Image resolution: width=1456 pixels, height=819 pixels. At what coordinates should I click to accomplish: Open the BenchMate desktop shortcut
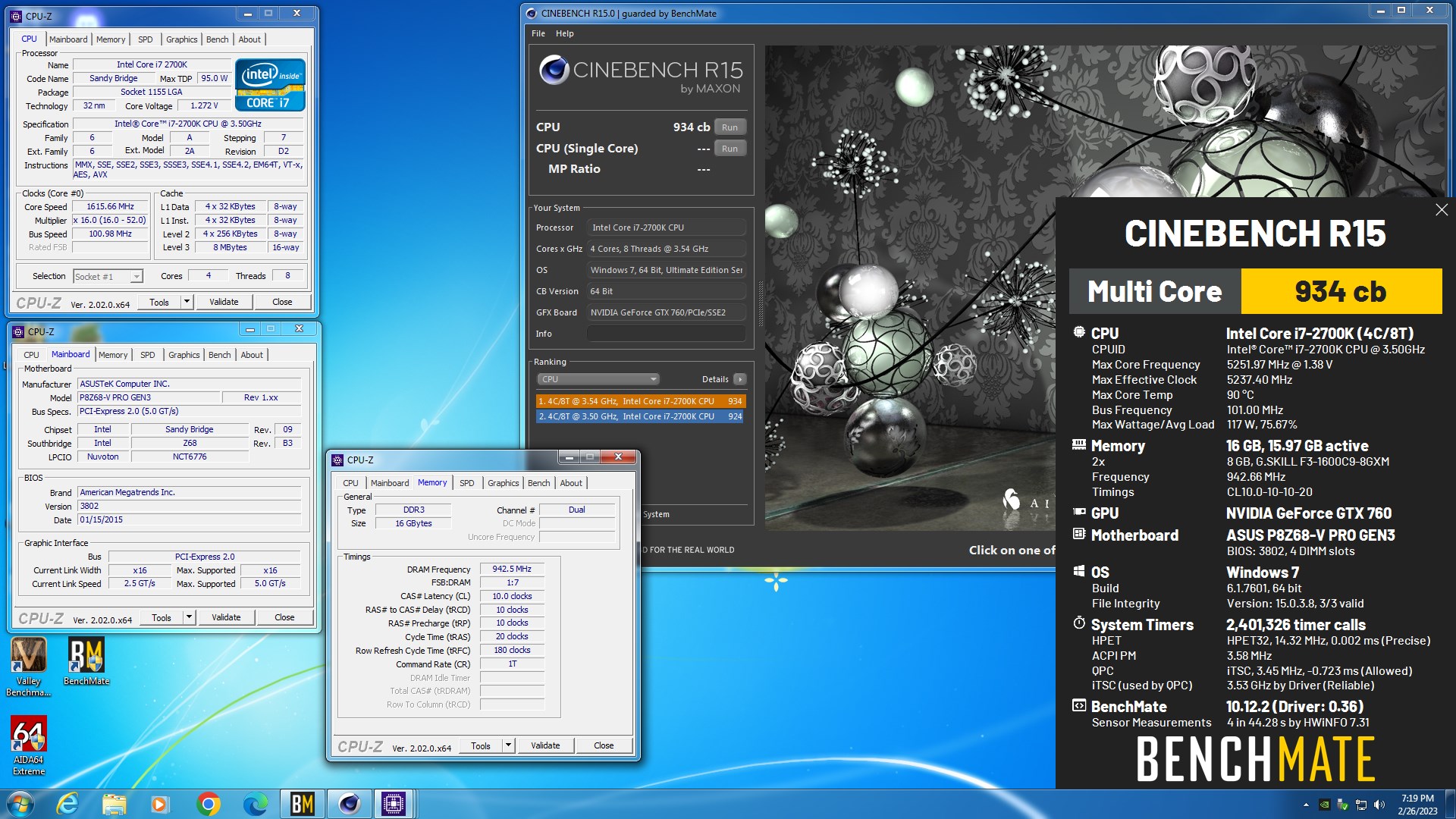[x=86, y=661]
